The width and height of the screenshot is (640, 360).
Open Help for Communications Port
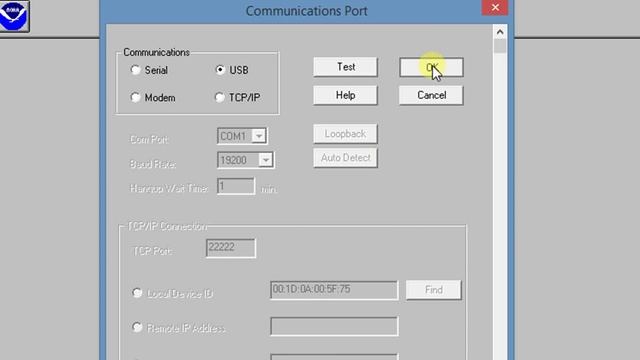(x=345, y=95)
